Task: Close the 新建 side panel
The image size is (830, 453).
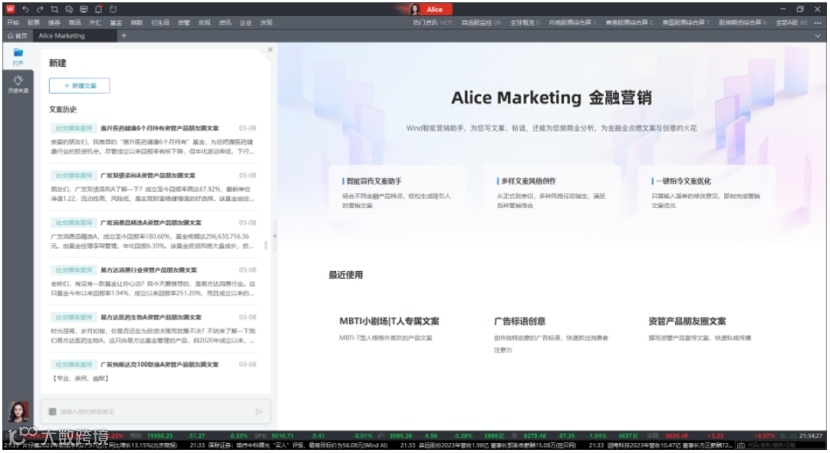Action: pos(270,49)
